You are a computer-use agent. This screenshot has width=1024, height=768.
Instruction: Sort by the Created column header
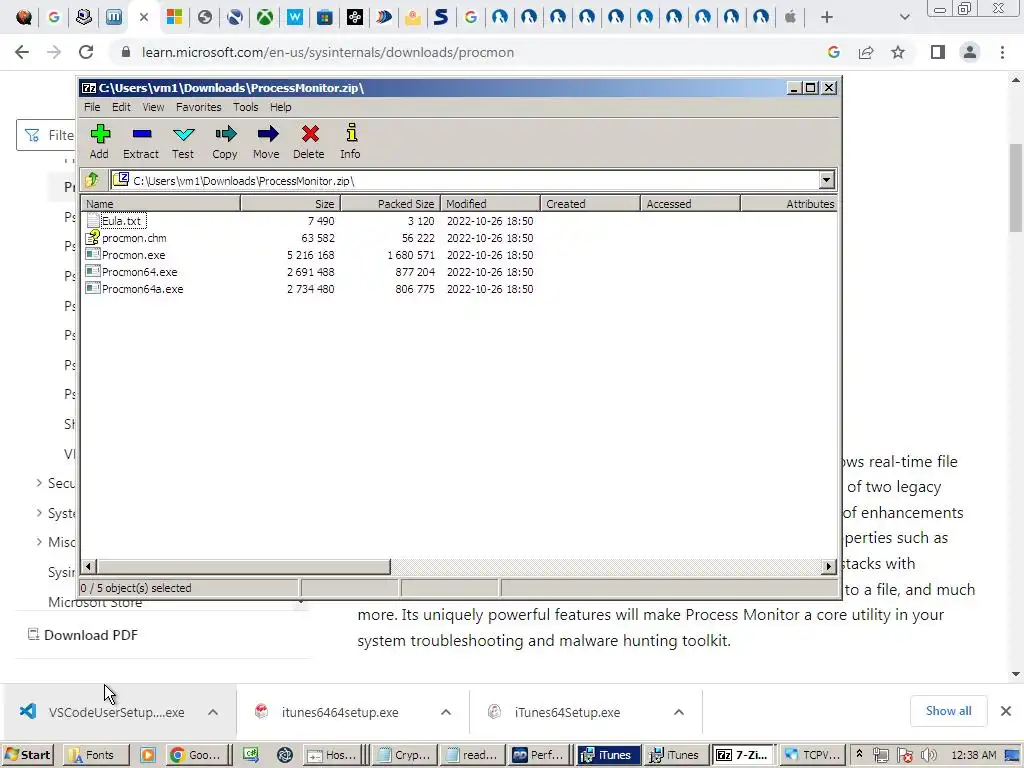[590, 204]
